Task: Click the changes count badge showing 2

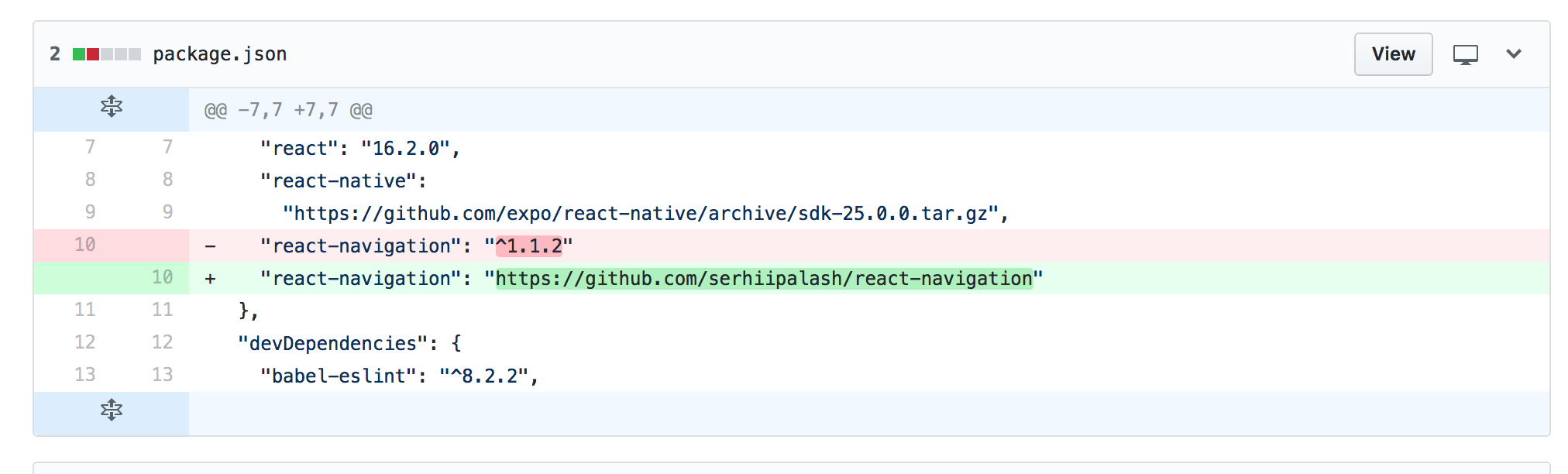Action: [53, 53]
